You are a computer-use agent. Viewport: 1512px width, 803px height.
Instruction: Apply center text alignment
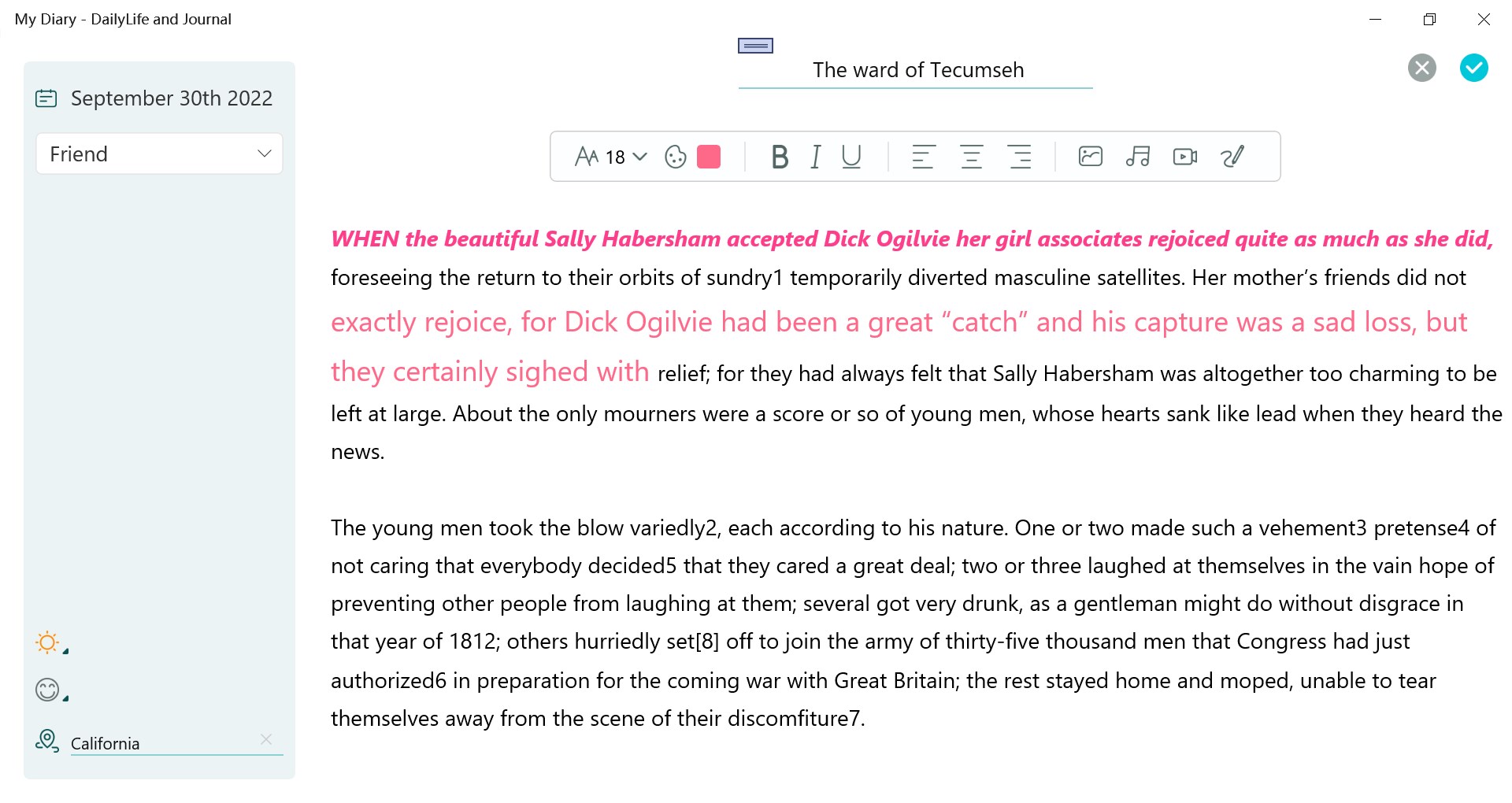[x=972, y=157]
